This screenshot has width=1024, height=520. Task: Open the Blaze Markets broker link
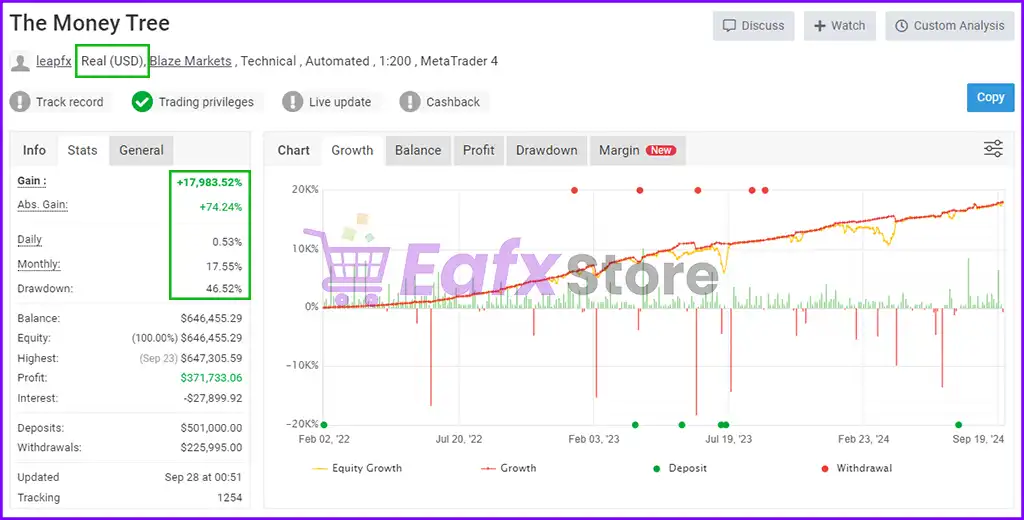click(190, 62)
